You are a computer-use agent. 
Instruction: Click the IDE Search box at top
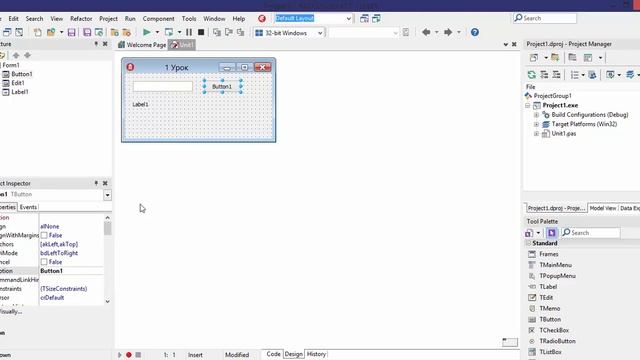point(545,18)
